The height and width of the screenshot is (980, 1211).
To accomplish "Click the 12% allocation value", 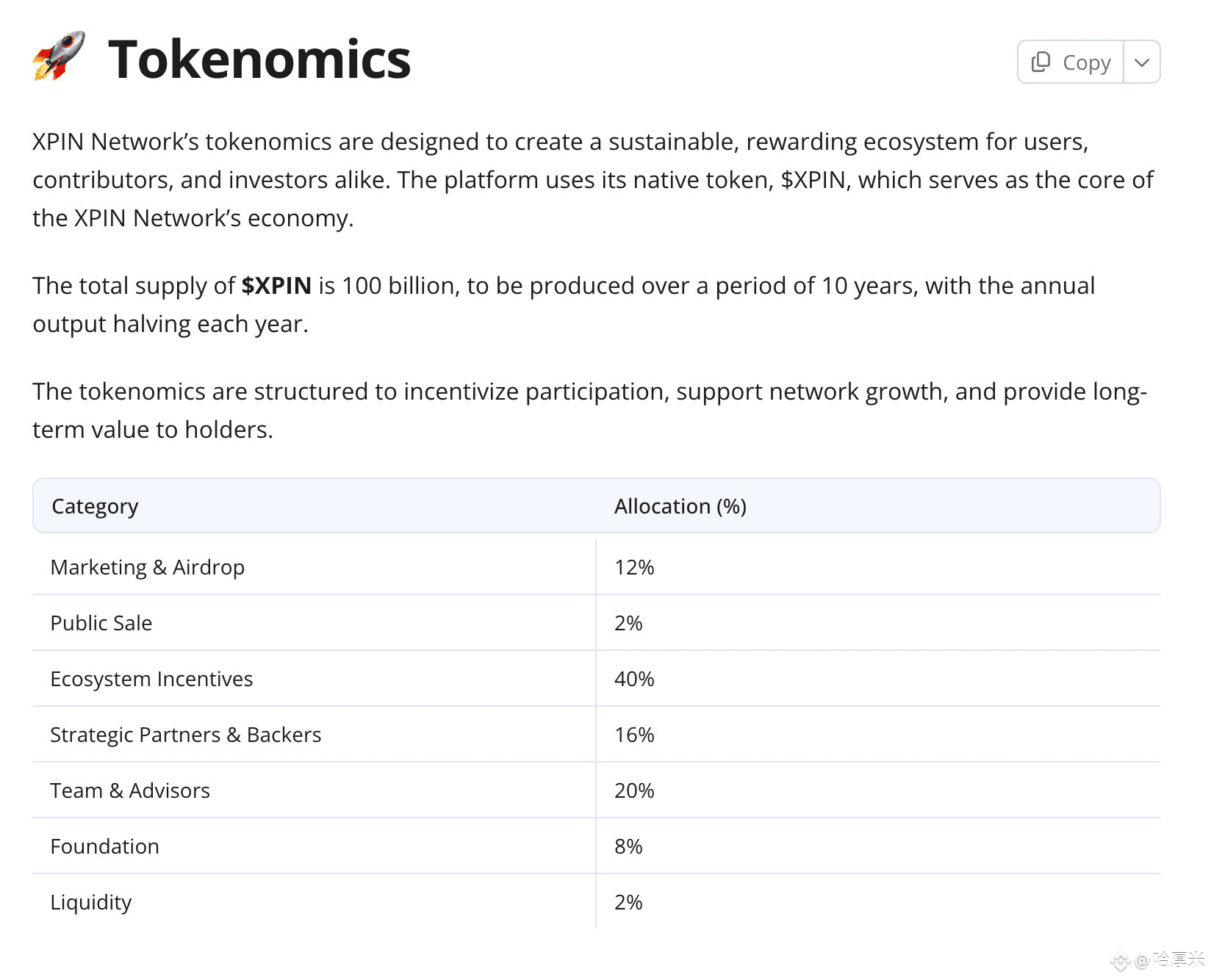I will click(x=634, y=567).
